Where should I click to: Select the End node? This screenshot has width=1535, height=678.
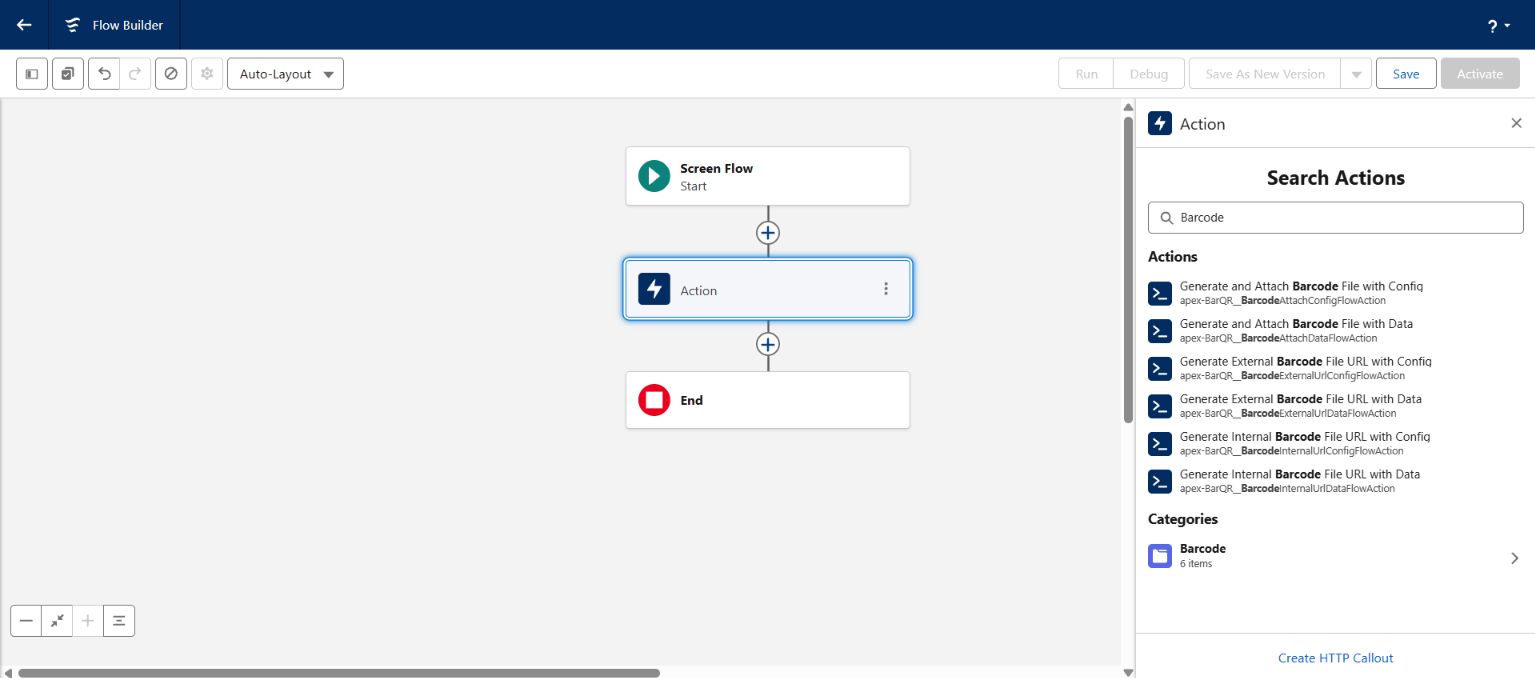[768, 400]
